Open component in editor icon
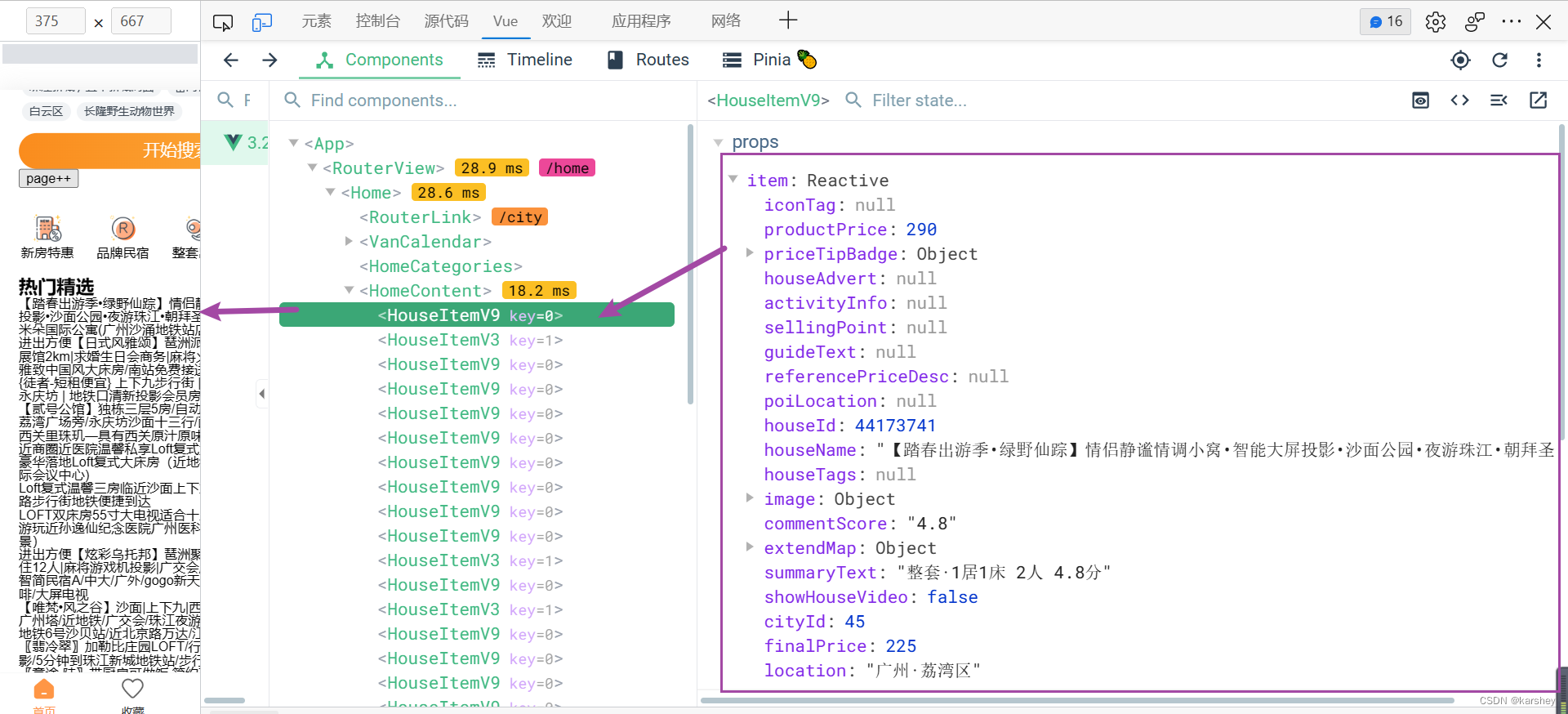Screen dimensions: 1568x714 1539,100
